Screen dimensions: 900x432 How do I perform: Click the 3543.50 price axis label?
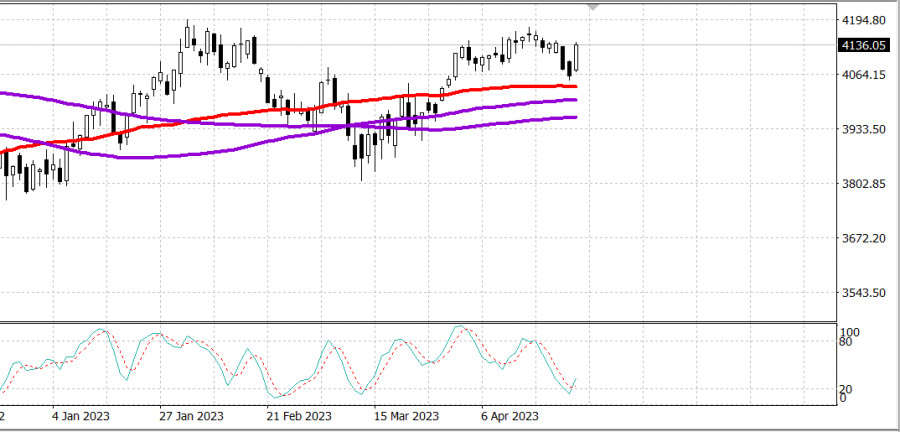[864, 293]
